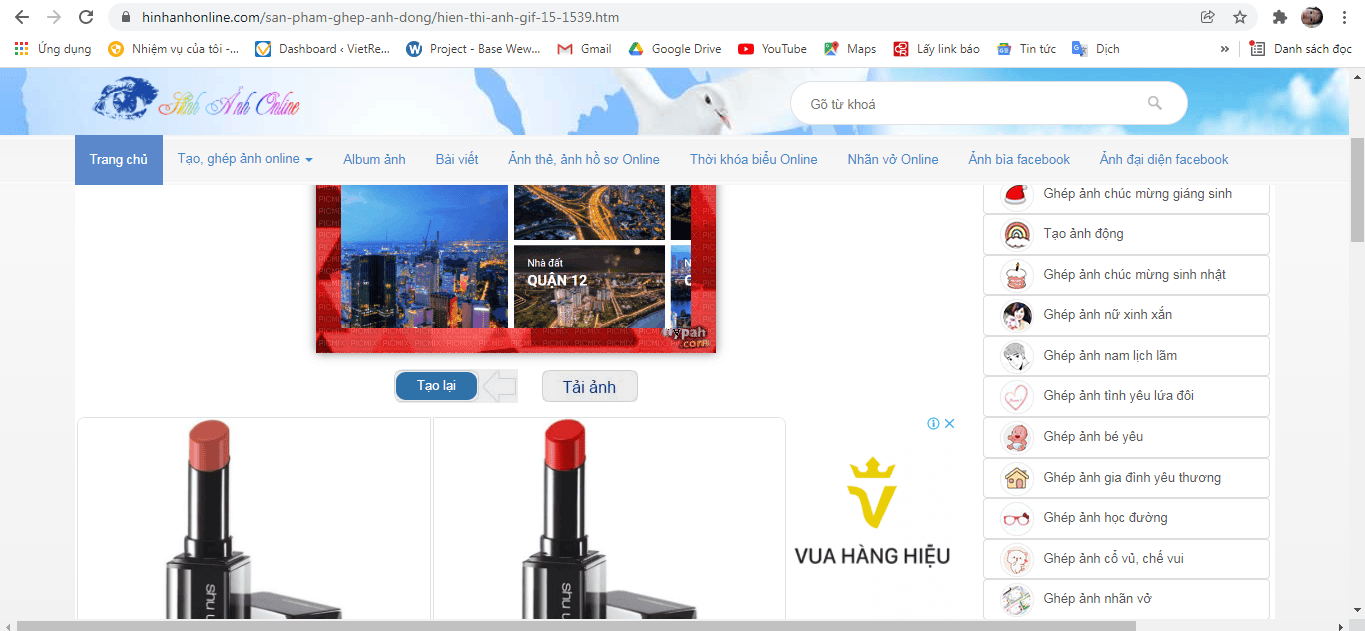Click the 'Tải ảnh' download button
Viewport: 1365px width, 631px height.
[589, 386]
